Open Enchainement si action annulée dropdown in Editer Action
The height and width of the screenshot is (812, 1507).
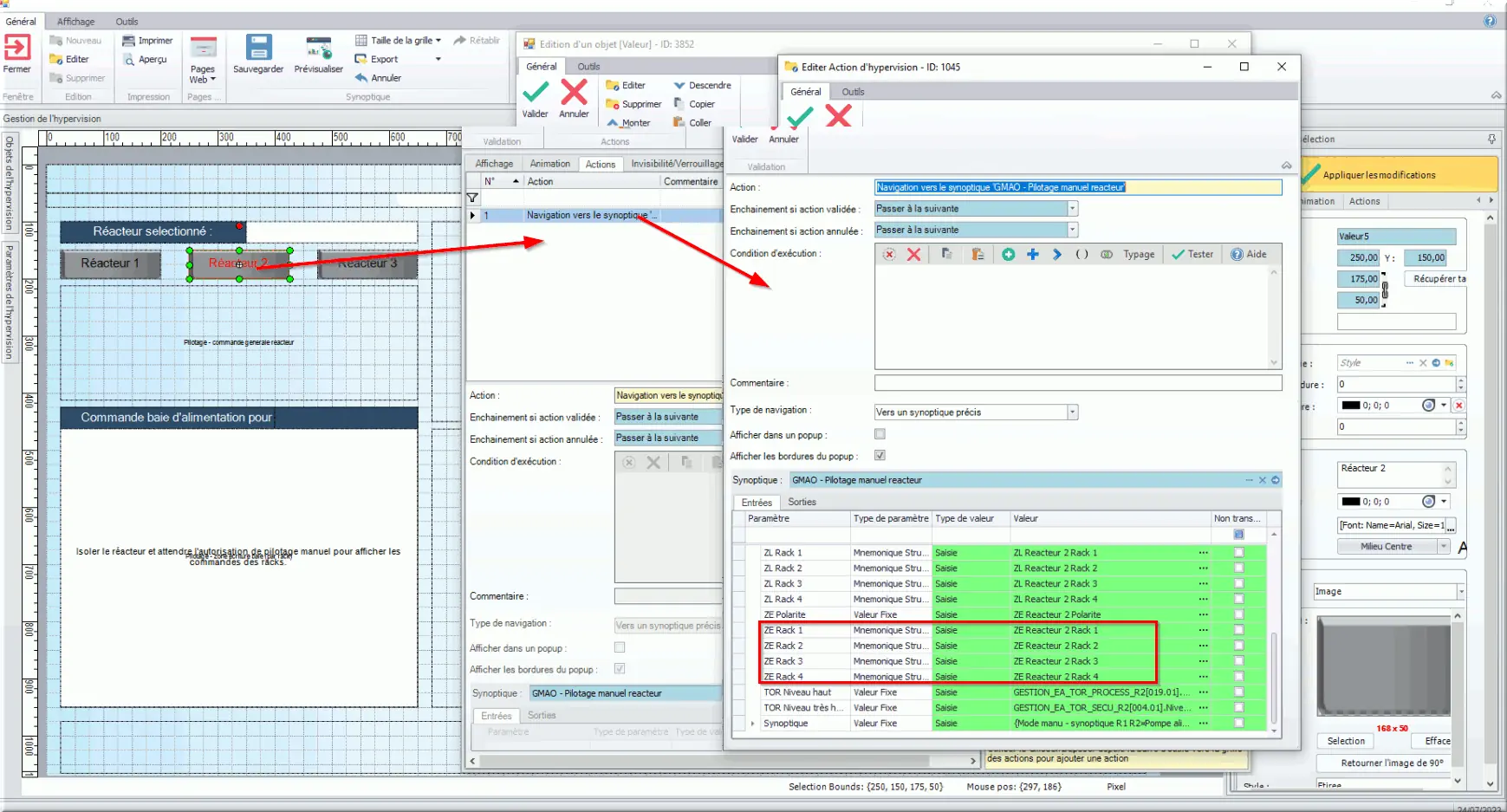[1072, 230]
